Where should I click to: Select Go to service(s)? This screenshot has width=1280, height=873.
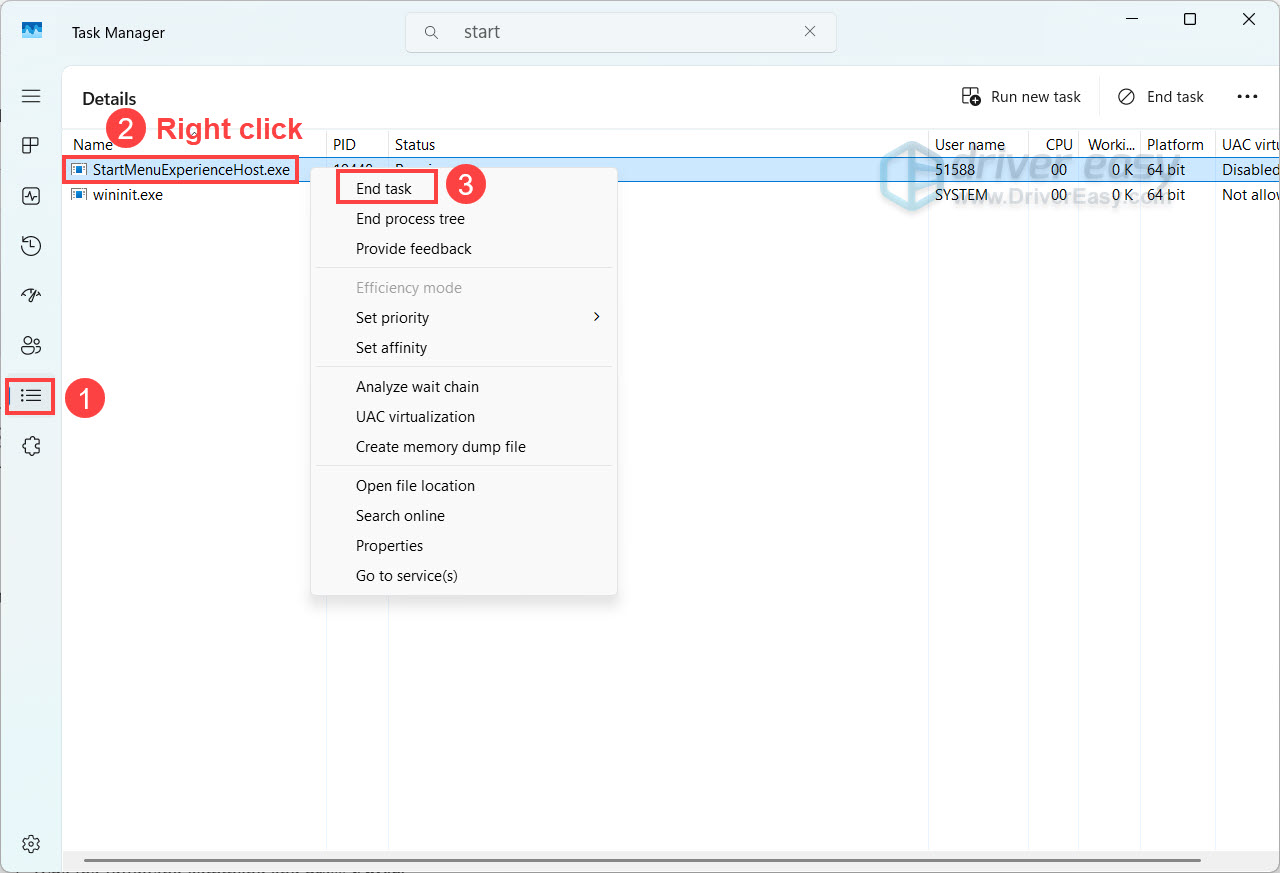click(406, 576)
